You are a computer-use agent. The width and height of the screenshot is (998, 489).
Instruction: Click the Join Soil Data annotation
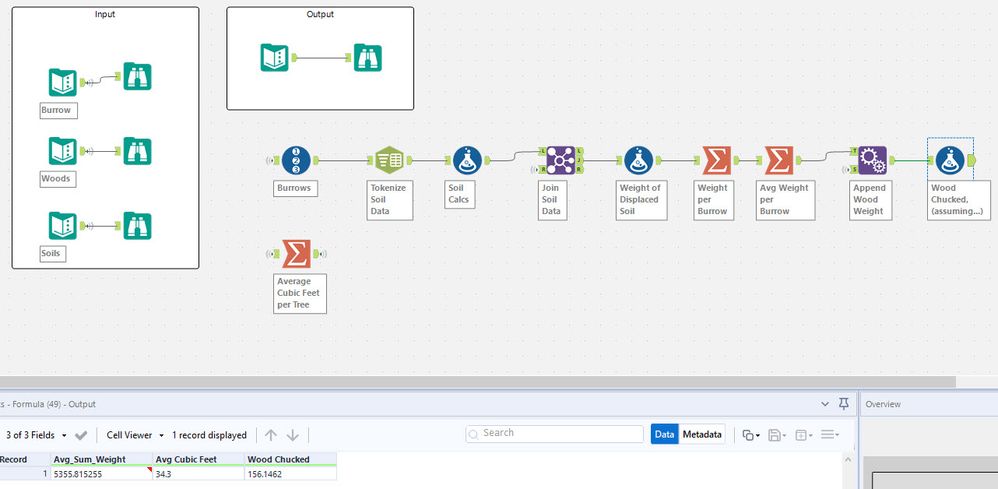click(552, 200)
